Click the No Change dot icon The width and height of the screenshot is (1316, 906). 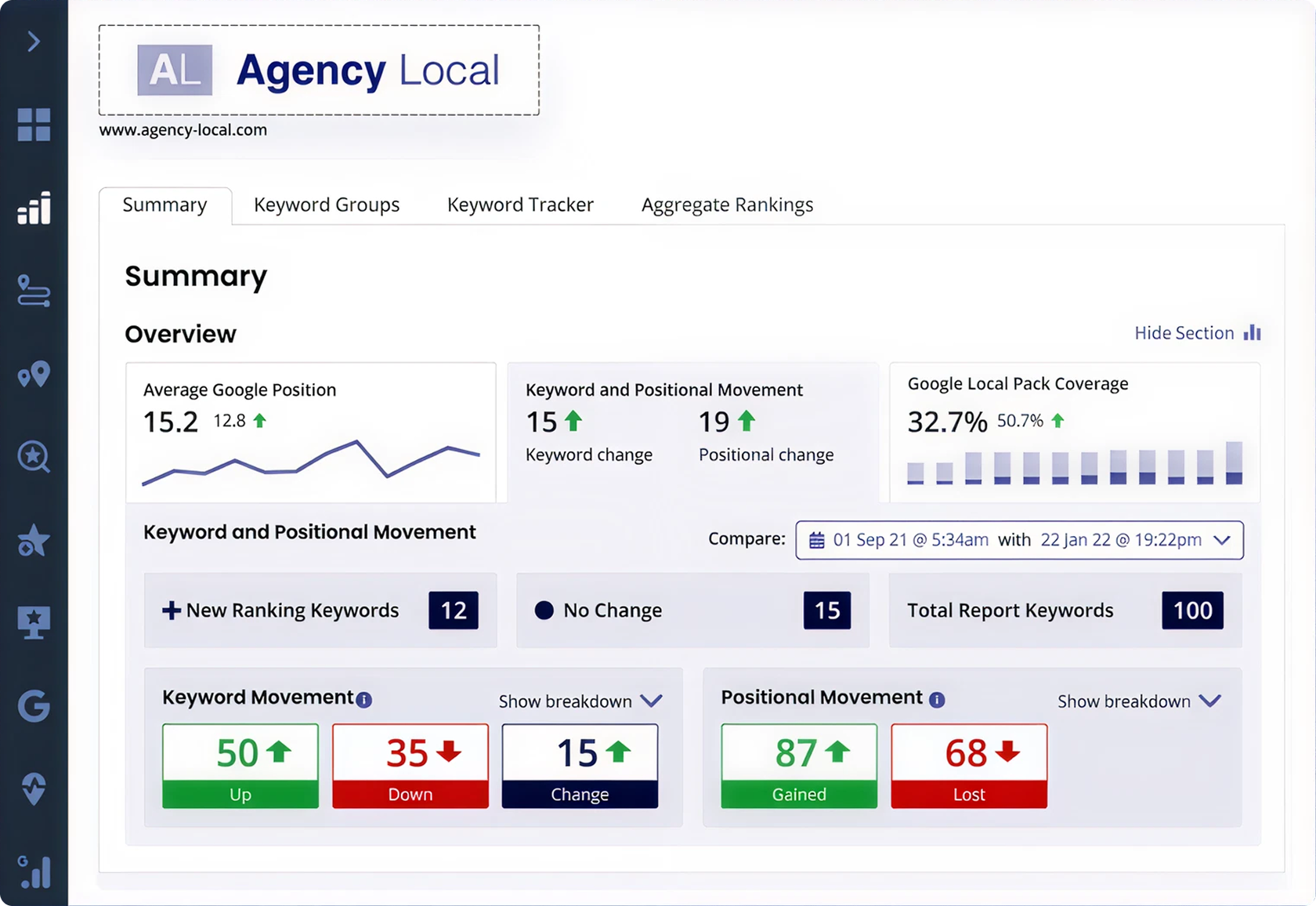click(x=544, y=611)
